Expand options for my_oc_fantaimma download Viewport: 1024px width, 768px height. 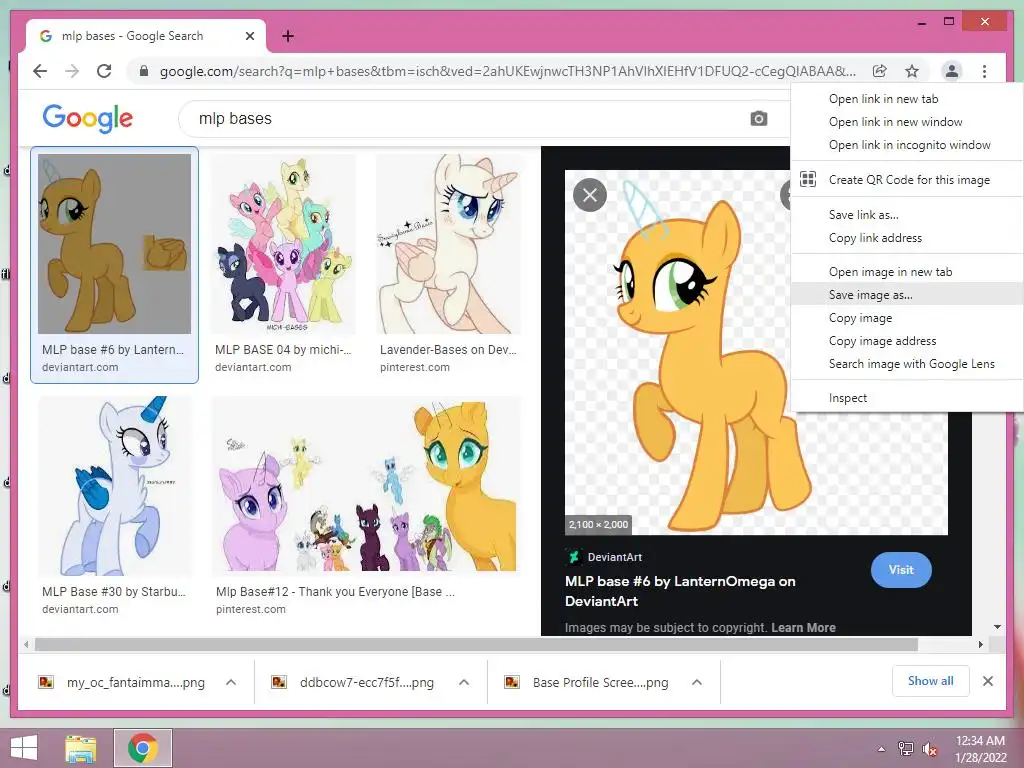pyautogui.click(x=231, y=682)
